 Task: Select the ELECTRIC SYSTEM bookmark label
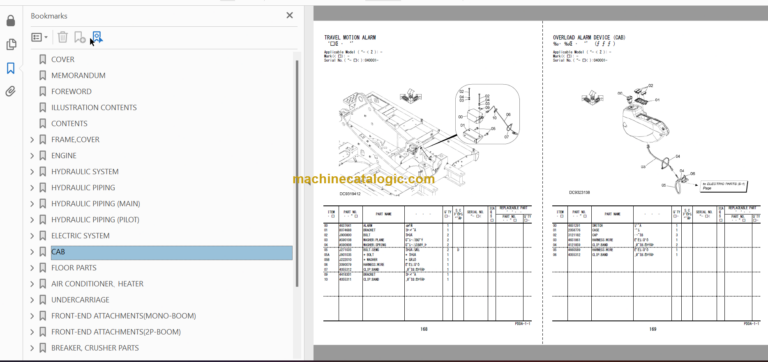pos(80,236)
